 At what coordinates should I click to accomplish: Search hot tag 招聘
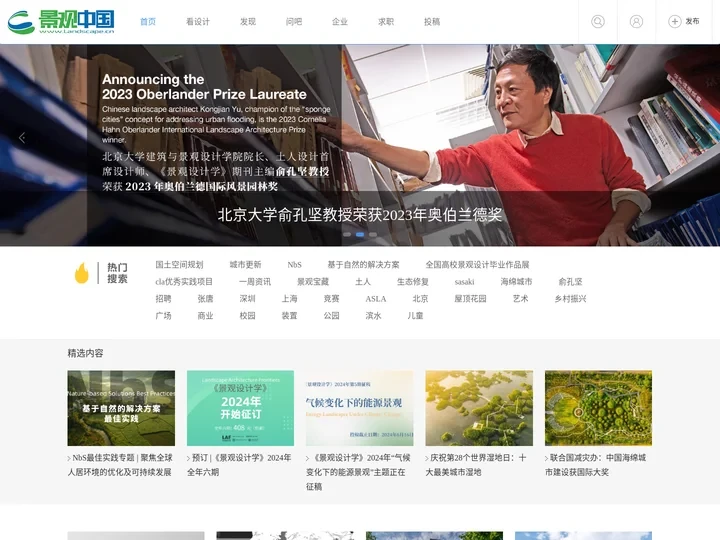coord(163,298)
